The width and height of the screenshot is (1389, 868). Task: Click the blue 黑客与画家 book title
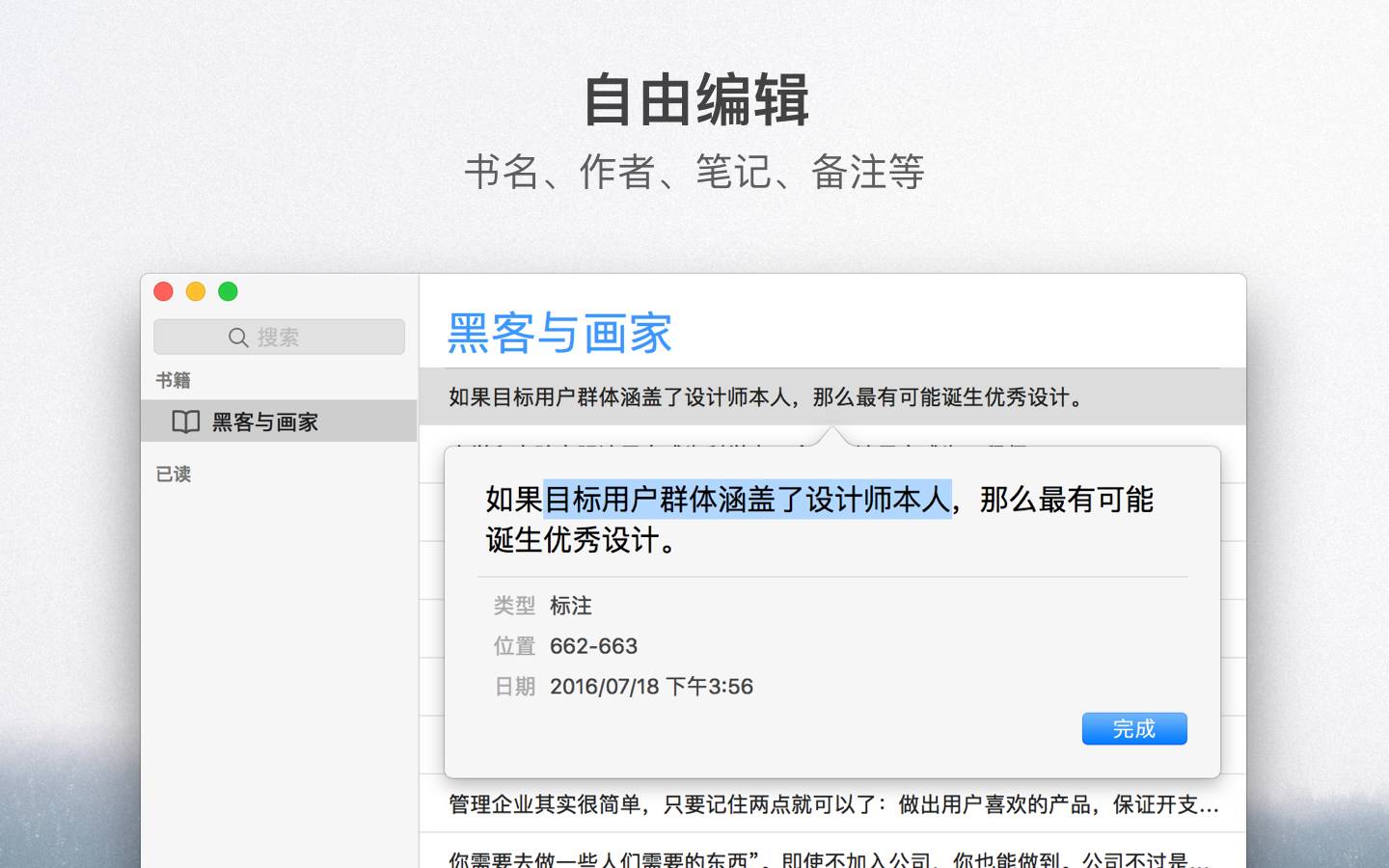tap(559, 334)
